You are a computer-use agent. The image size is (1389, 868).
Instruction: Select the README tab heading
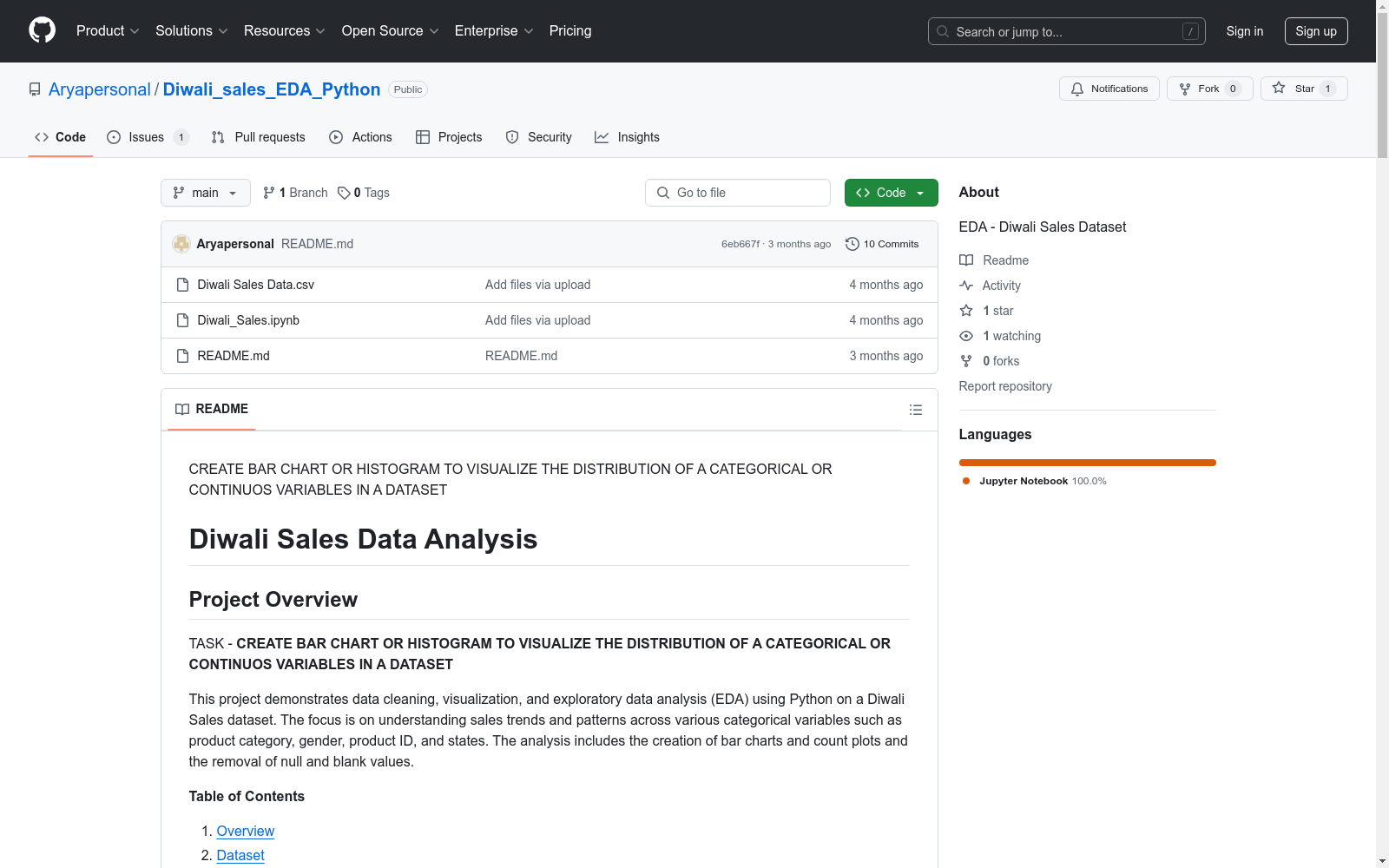pyautogui.click(x=212, y=409)
